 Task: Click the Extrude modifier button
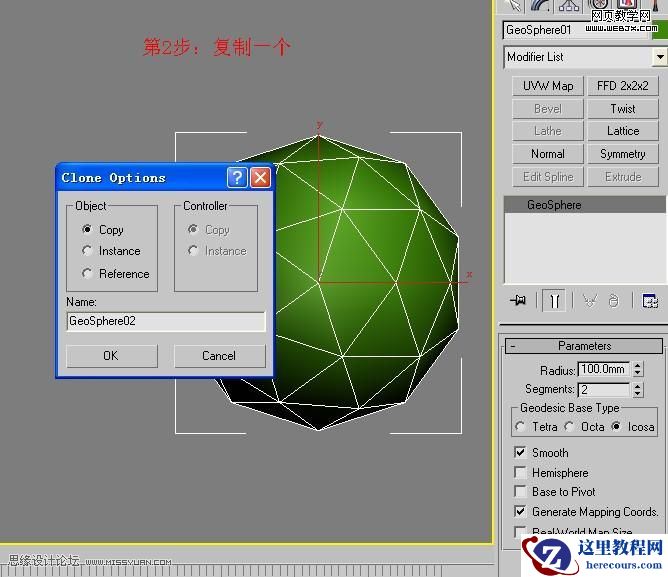click(623, 177)
